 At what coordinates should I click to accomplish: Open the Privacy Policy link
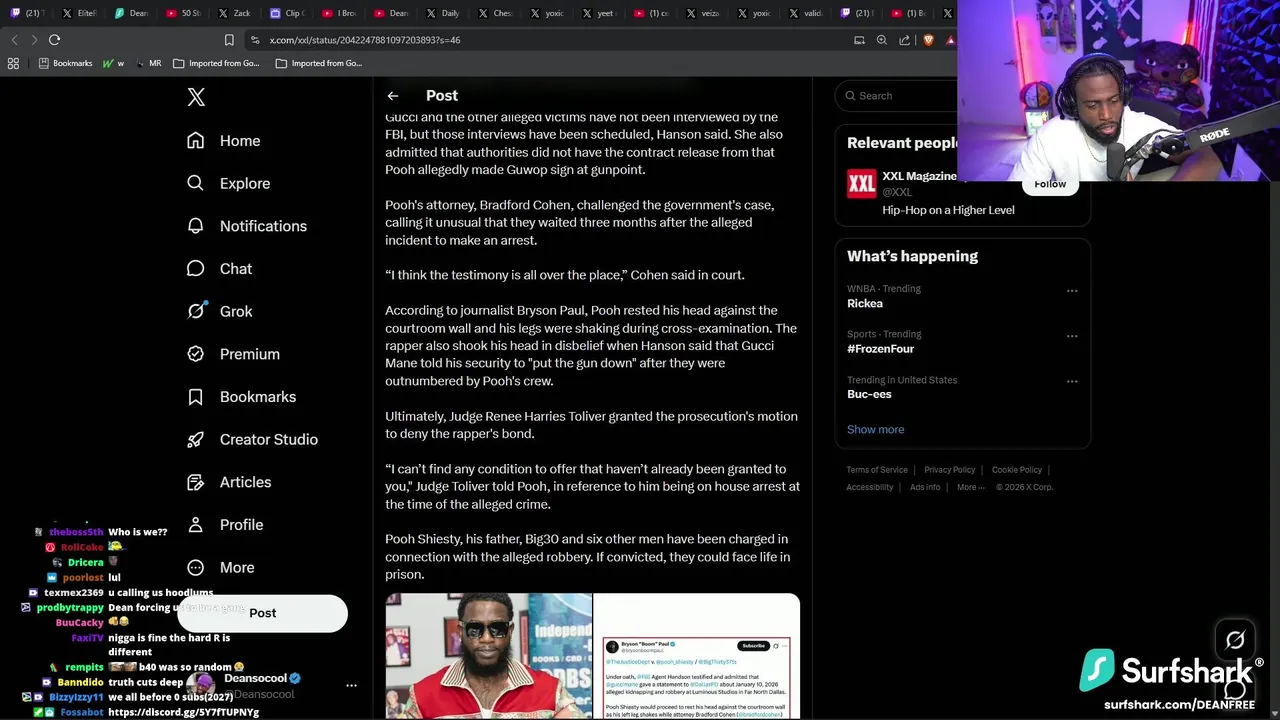click(949, 470)
